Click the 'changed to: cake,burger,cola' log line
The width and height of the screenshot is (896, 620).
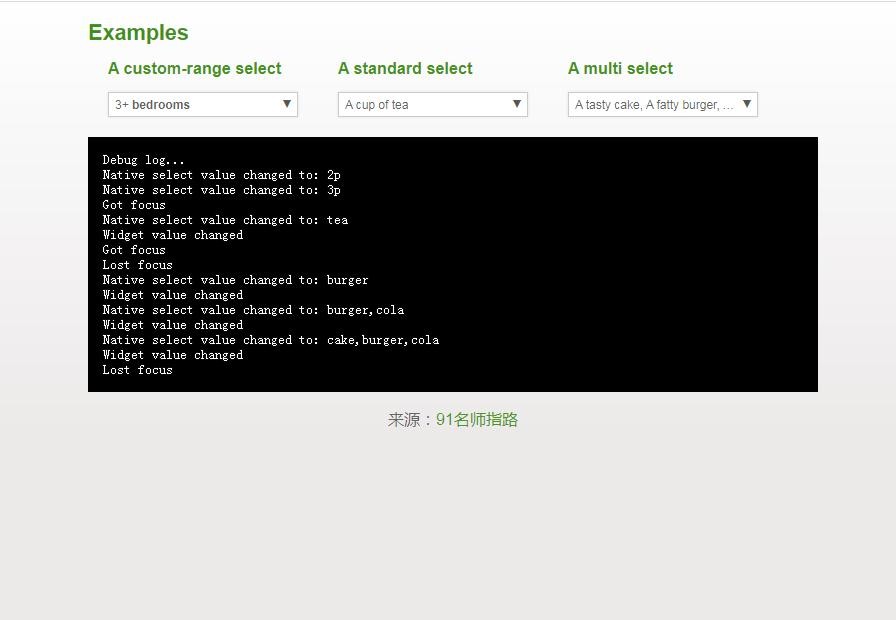click(x=270, y=340)
